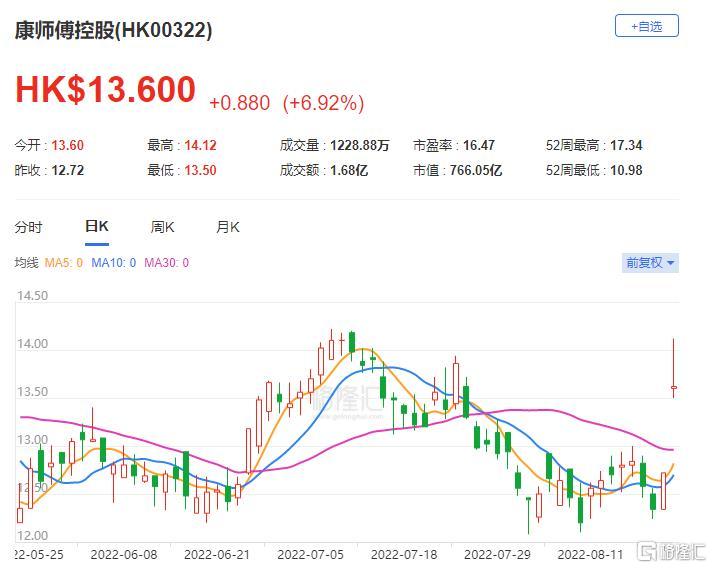
Task: Click the 52周最高 value 17.34
Action: click(626, 145)
